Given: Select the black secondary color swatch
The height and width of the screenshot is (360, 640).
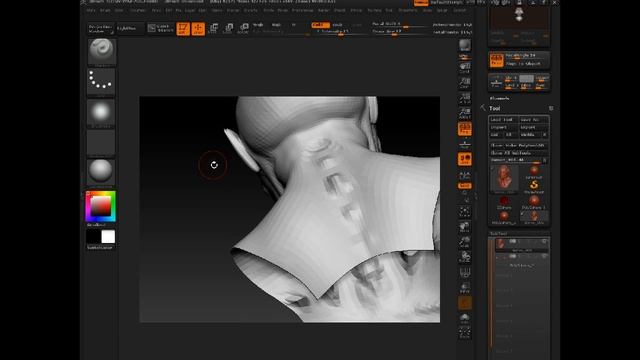Looking at the screenshot, I should 93,237.
